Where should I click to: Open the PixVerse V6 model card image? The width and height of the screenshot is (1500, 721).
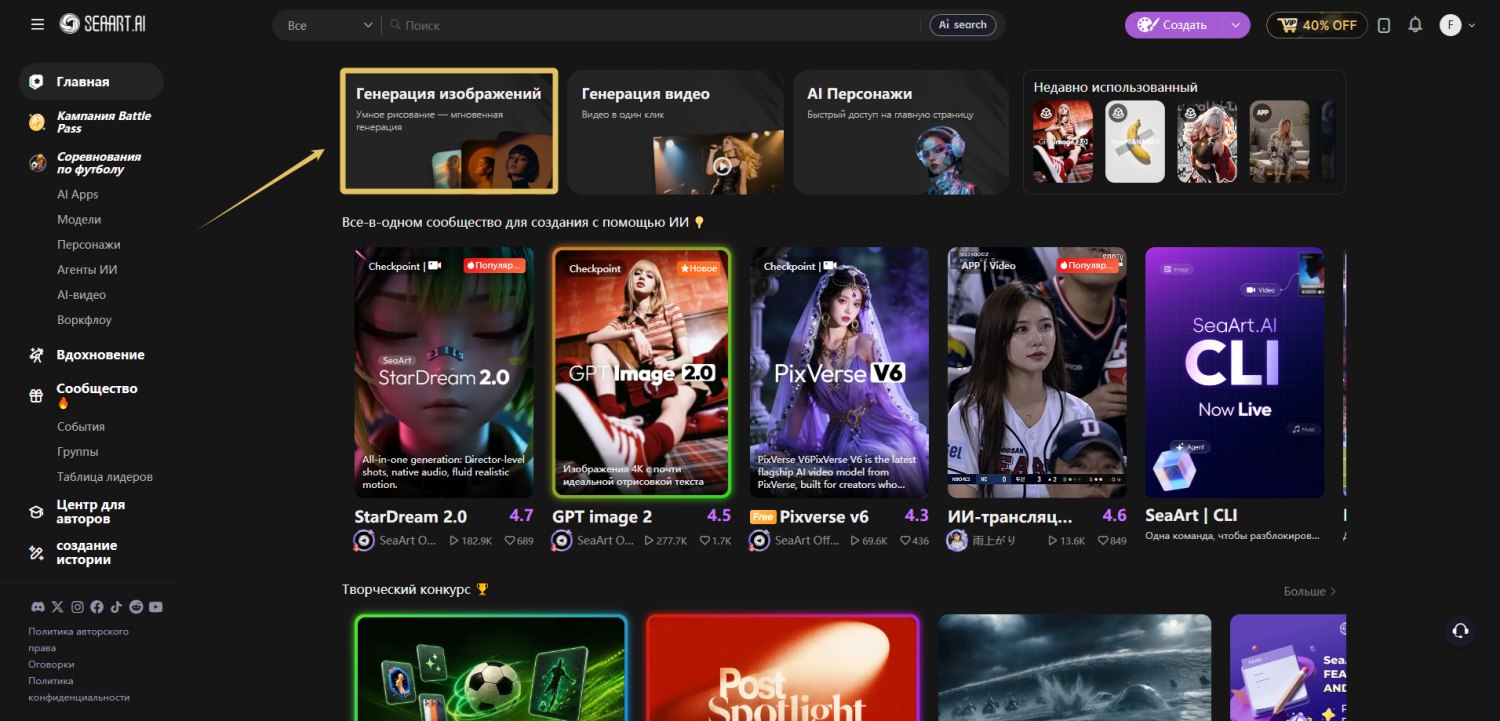[840, 373]
